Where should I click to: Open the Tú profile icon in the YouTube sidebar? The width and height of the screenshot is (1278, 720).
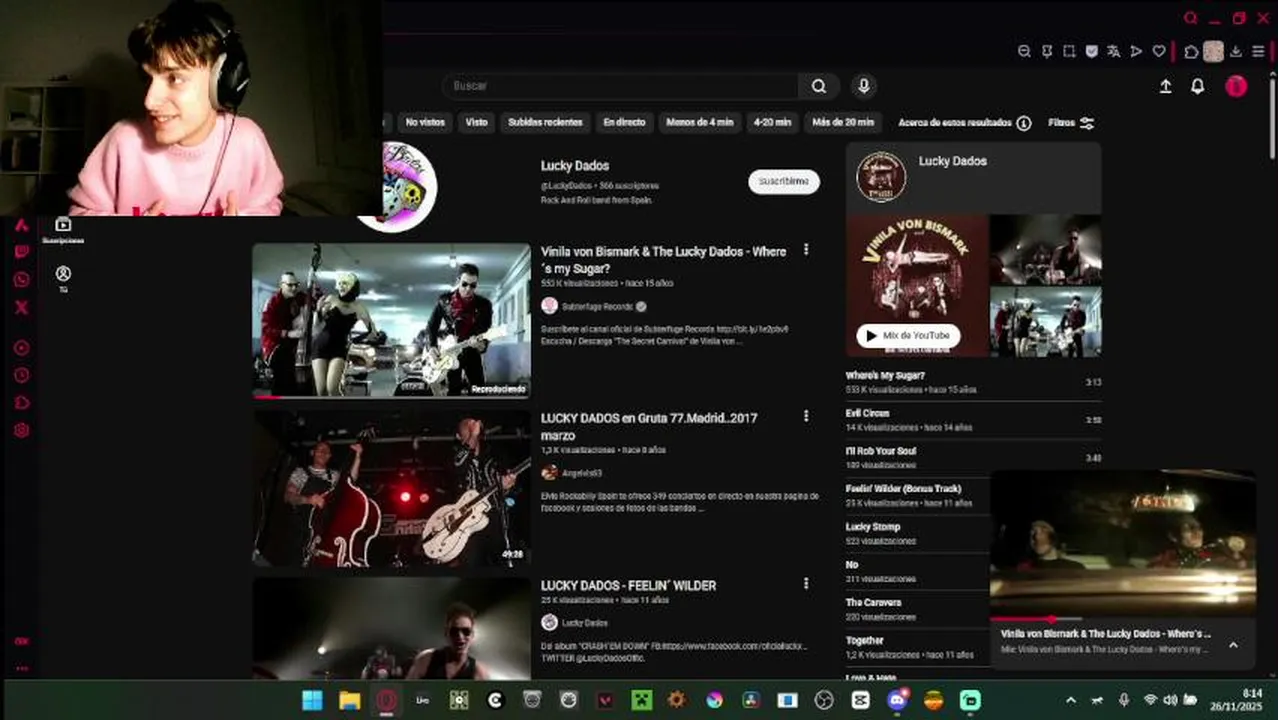click(63, 279)
